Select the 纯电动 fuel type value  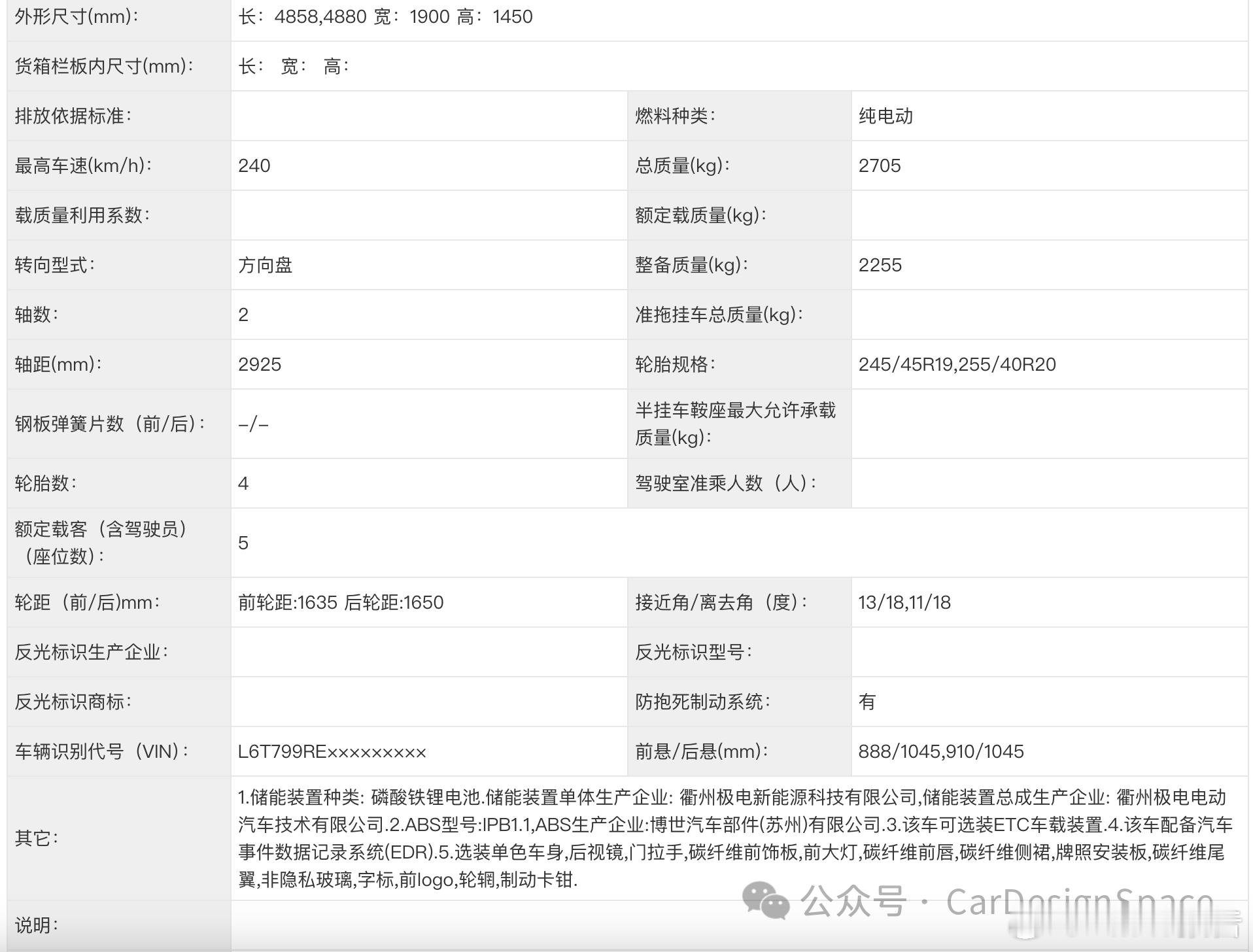(x=887, y=116)
